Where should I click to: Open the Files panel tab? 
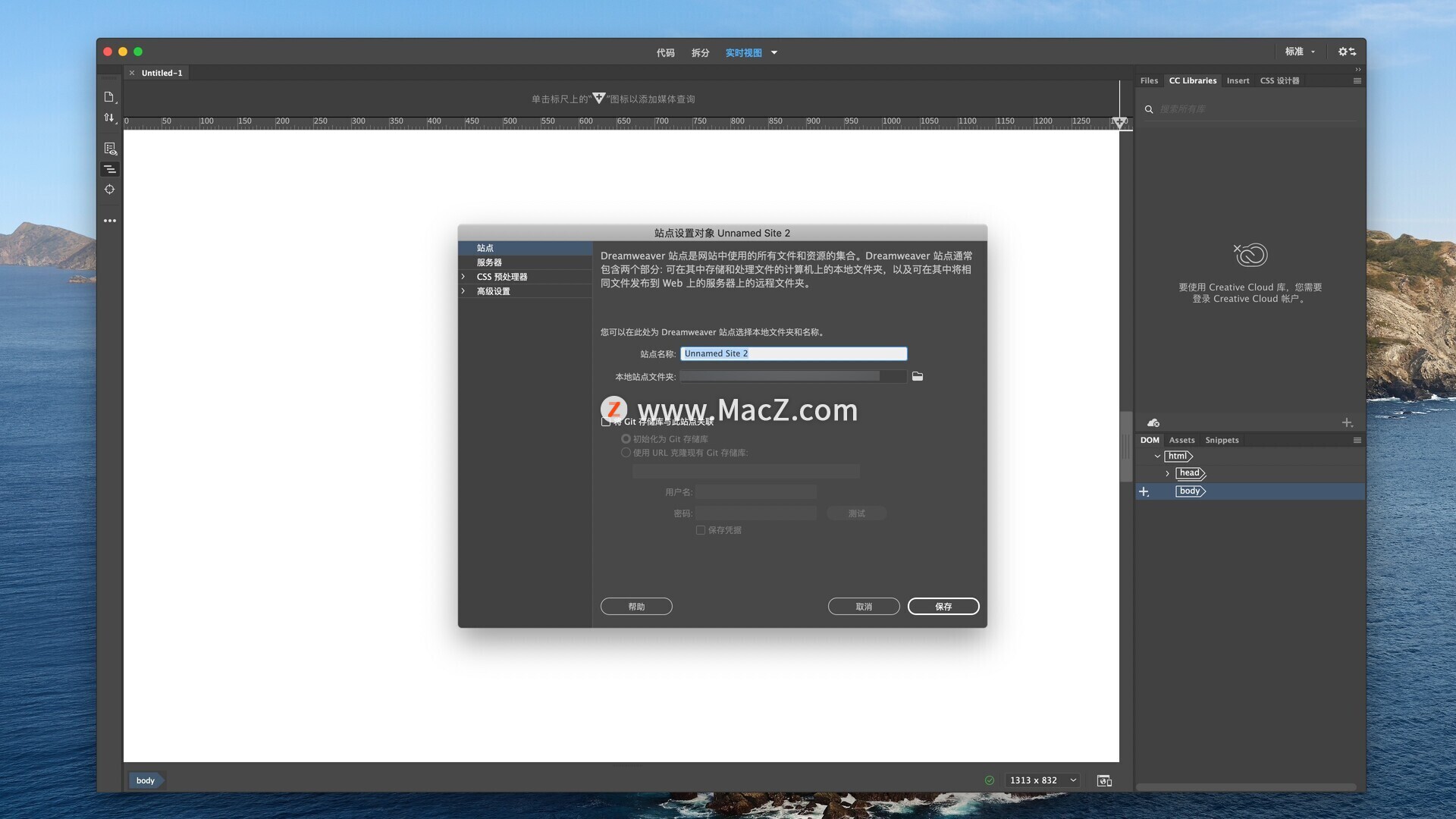[1149, 80]
